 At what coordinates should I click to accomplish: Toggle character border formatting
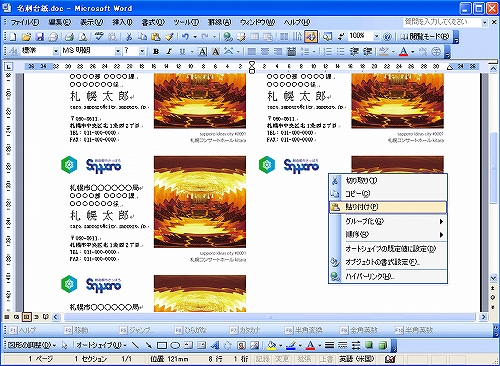[x=202, y=51]
